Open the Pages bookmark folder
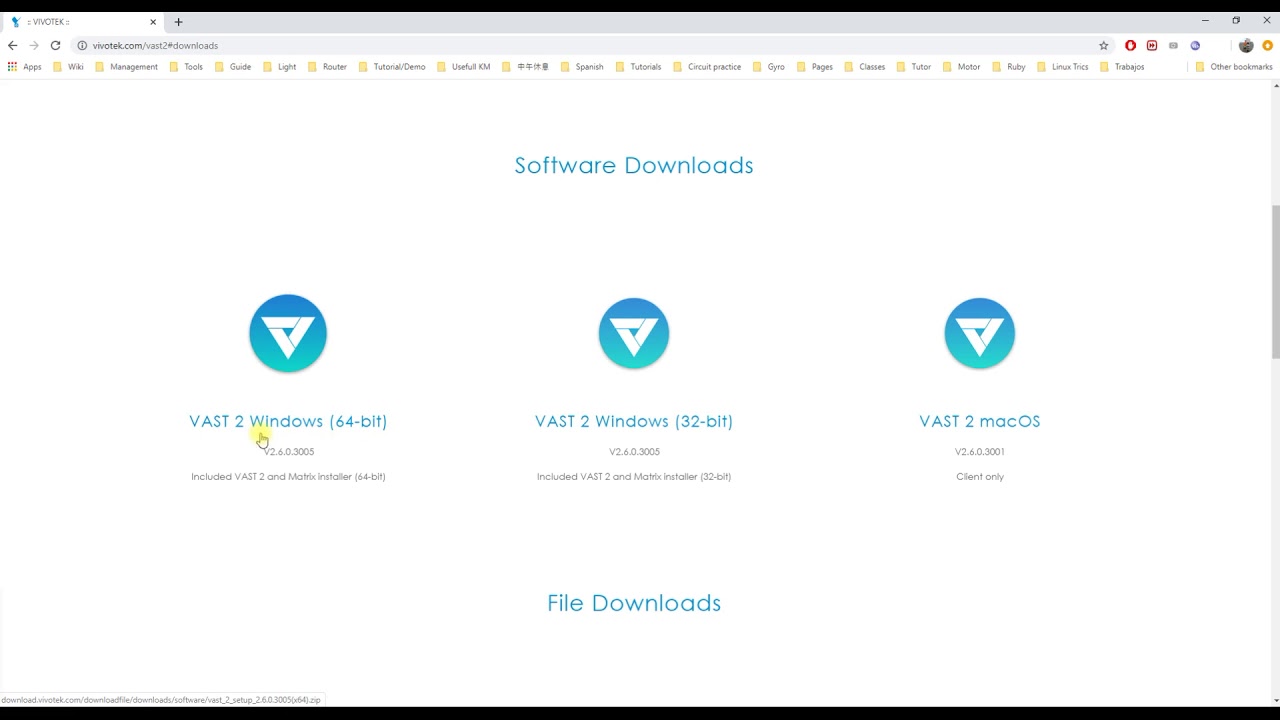The width and height of the screenshot is (1280, 720). click(x=814, y=67)
